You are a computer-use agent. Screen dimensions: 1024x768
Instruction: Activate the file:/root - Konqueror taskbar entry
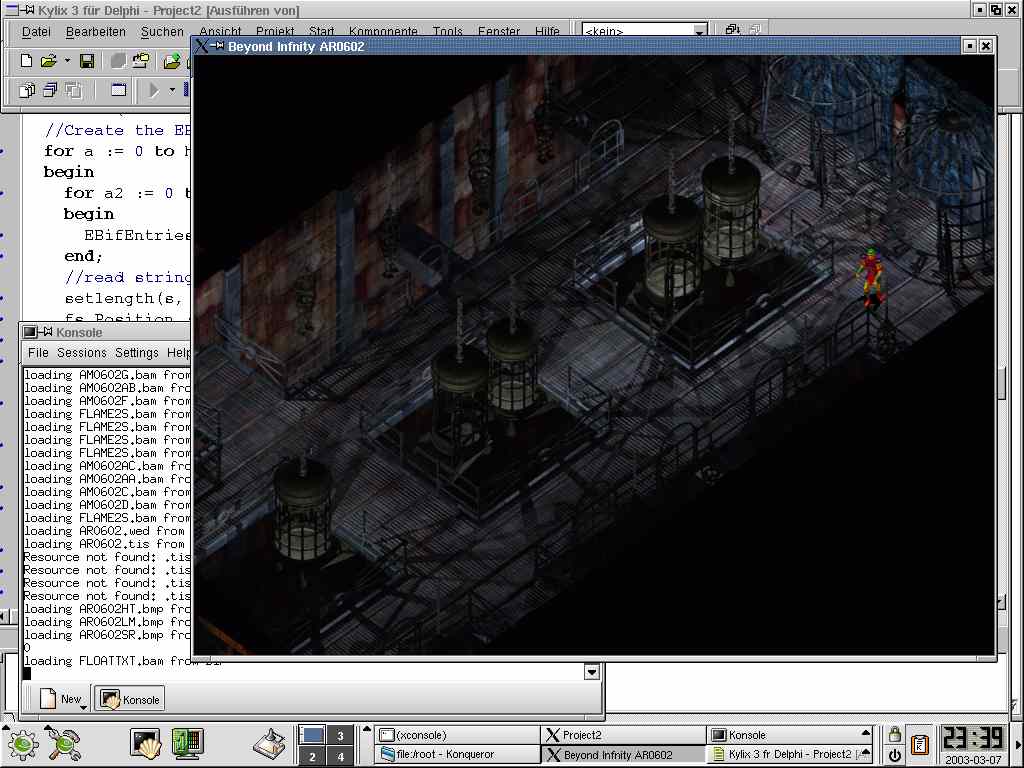click(x=457, y=754)
